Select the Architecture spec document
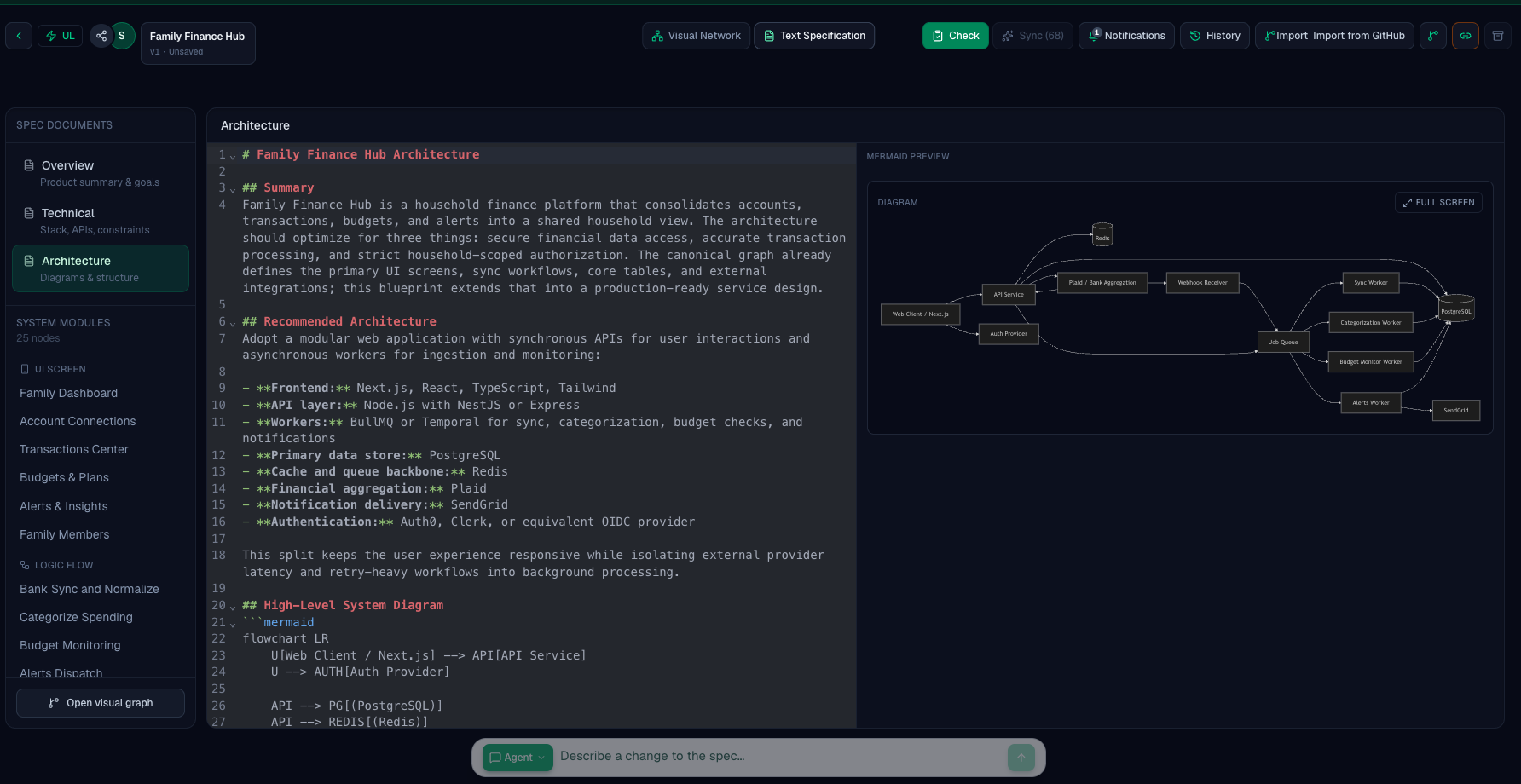This screenshot has width=1521, height=784. (x=101, y=268)
